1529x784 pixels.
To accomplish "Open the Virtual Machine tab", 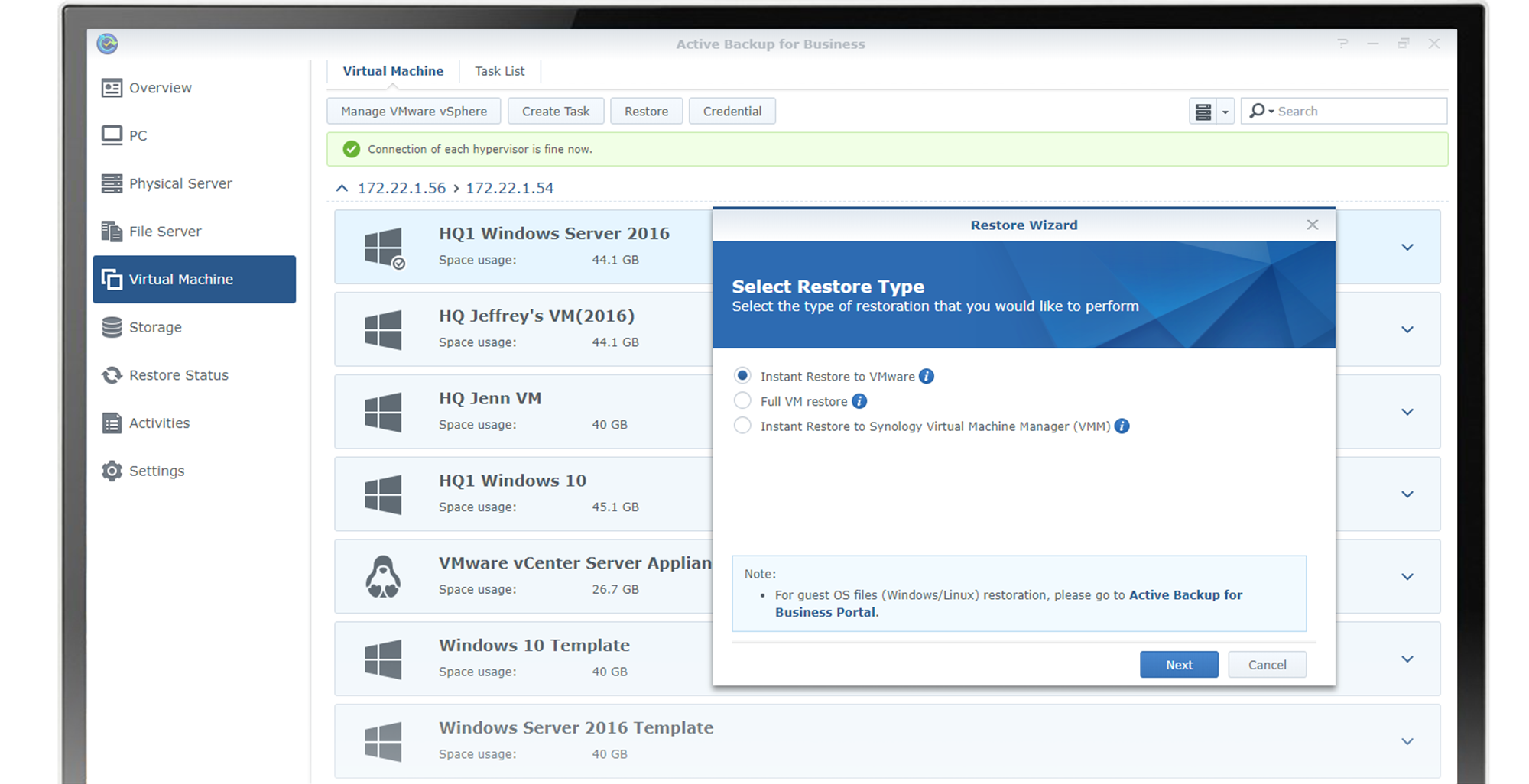I will pyautogui.click(x=393, y=70).
